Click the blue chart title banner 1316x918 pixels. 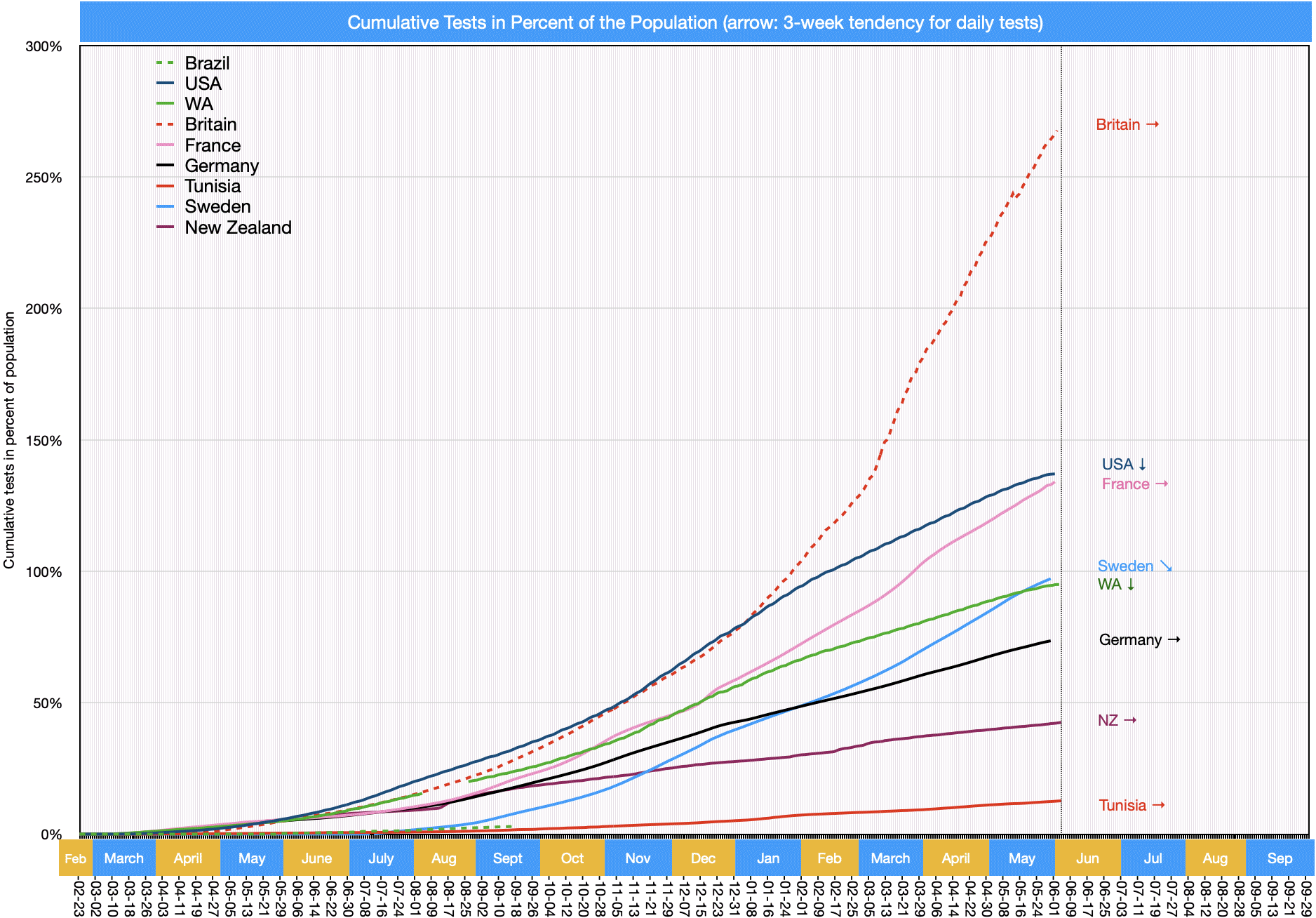coord(694,22)
